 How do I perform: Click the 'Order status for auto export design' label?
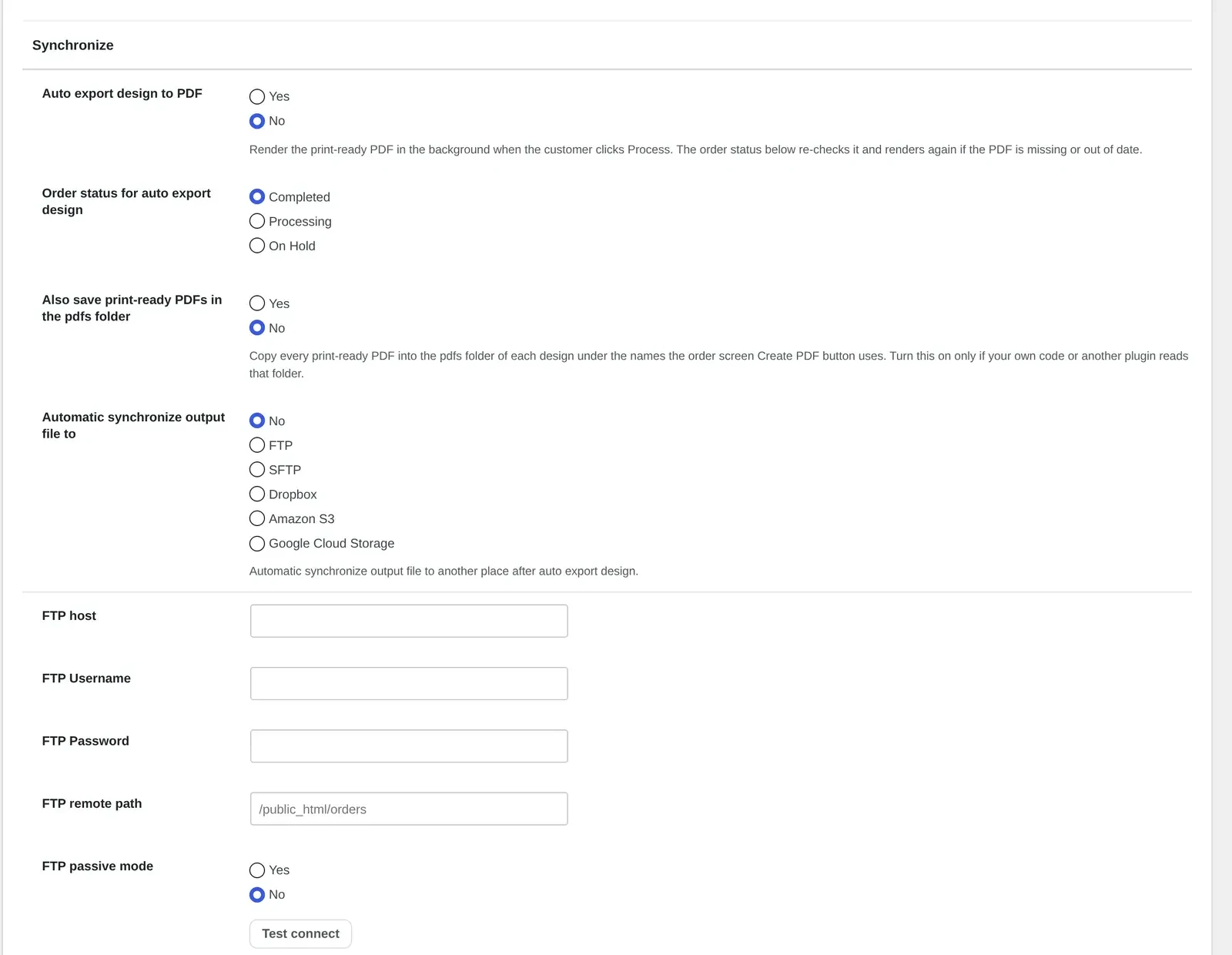pos(126,201)
